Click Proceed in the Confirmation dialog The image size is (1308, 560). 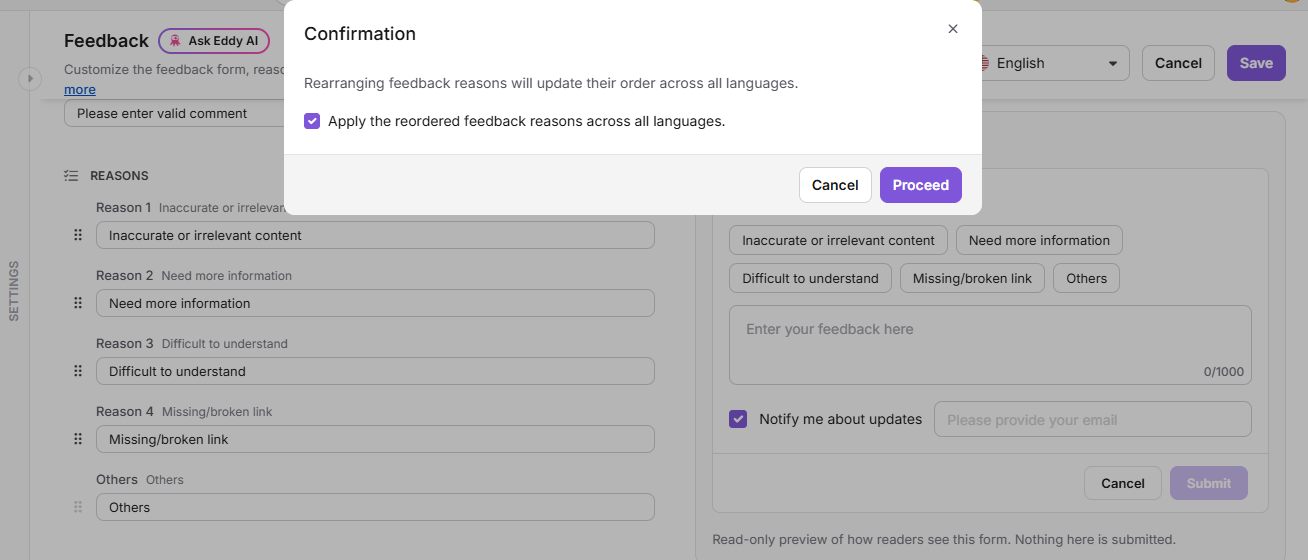coord(921,185)
